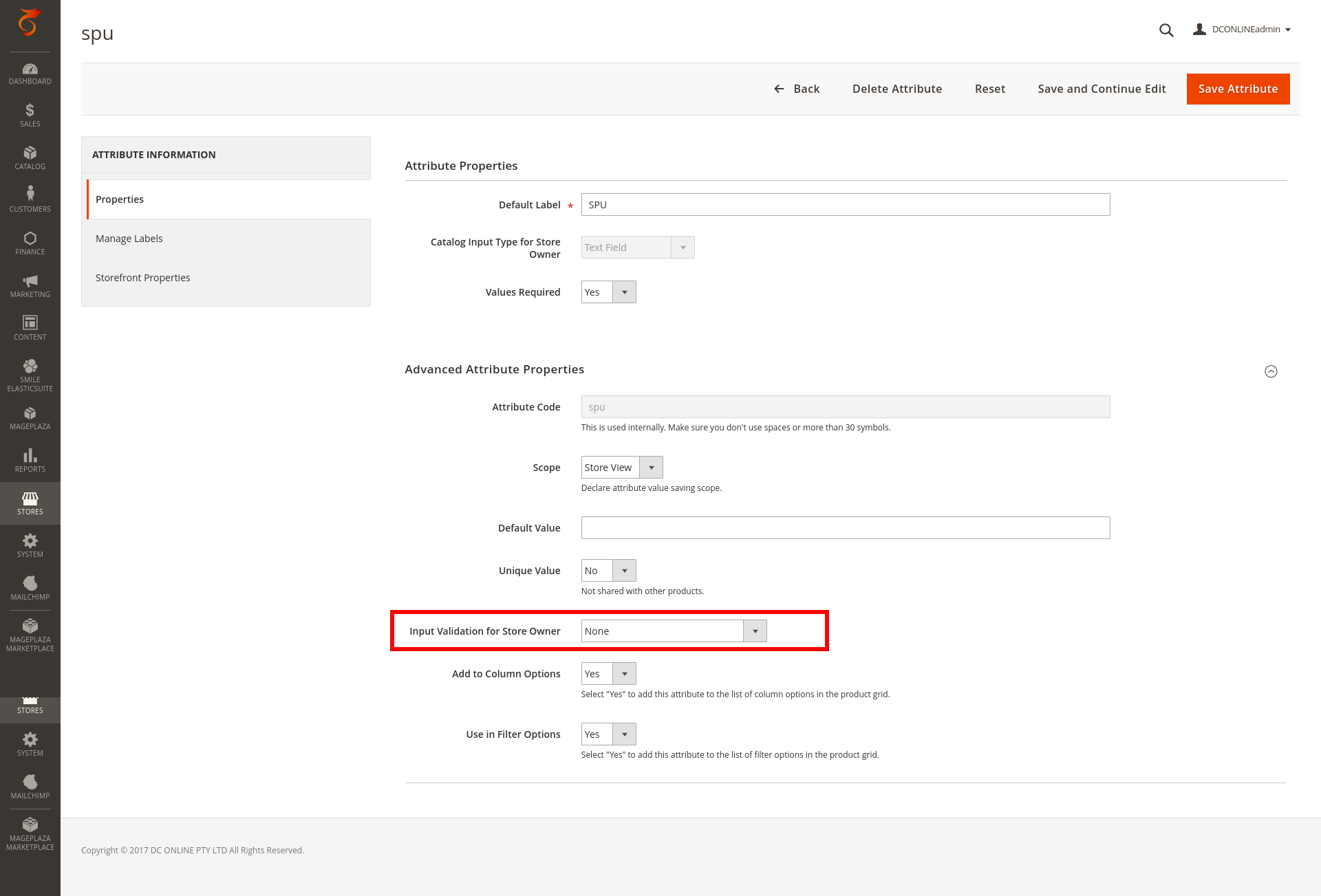Image resolution: width=1321 pixels, height=896 pixels.
Task: Open the Customers sidebar section
Action: [x=30, y=198]
